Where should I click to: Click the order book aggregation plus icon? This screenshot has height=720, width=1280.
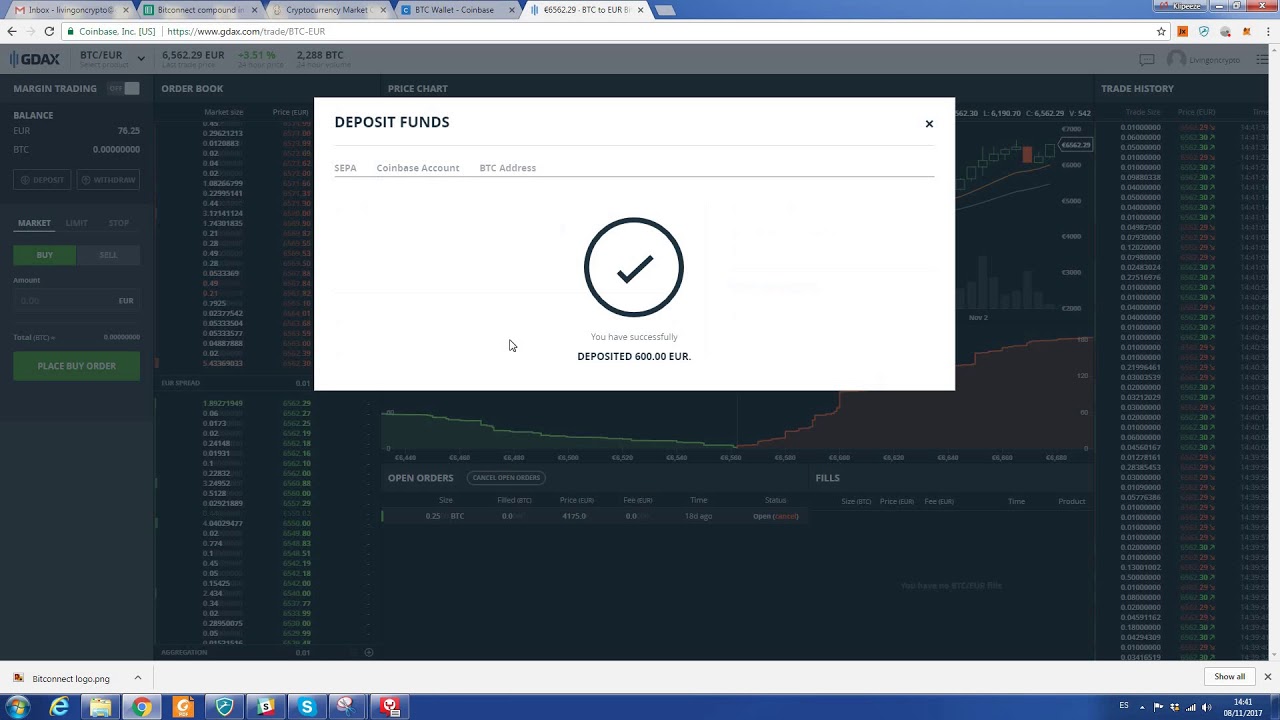368,652
